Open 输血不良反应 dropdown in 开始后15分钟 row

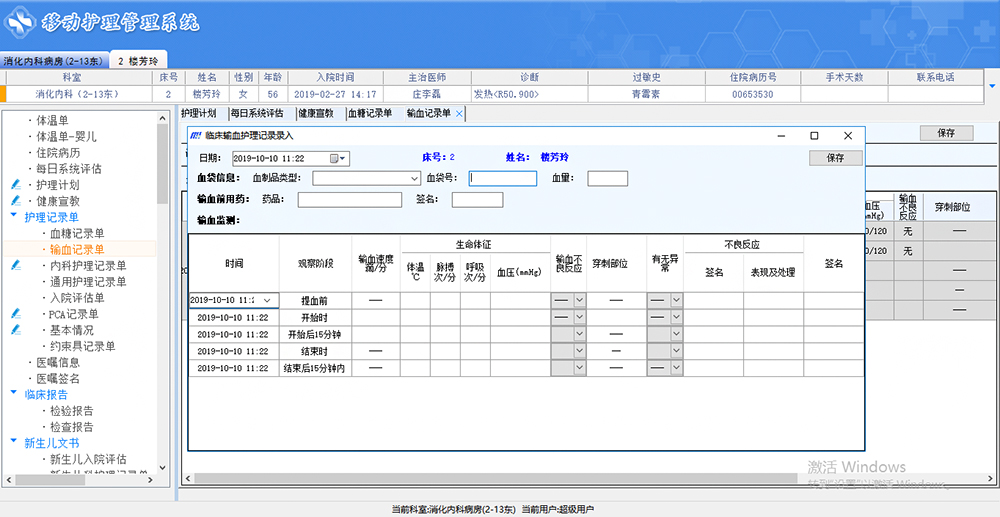tap(579, 334)
